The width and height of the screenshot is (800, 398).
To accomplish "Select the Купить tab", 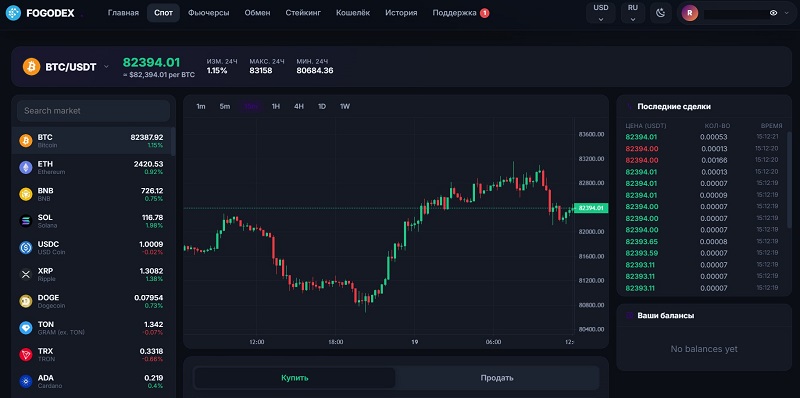I will [x=295, y=378].
